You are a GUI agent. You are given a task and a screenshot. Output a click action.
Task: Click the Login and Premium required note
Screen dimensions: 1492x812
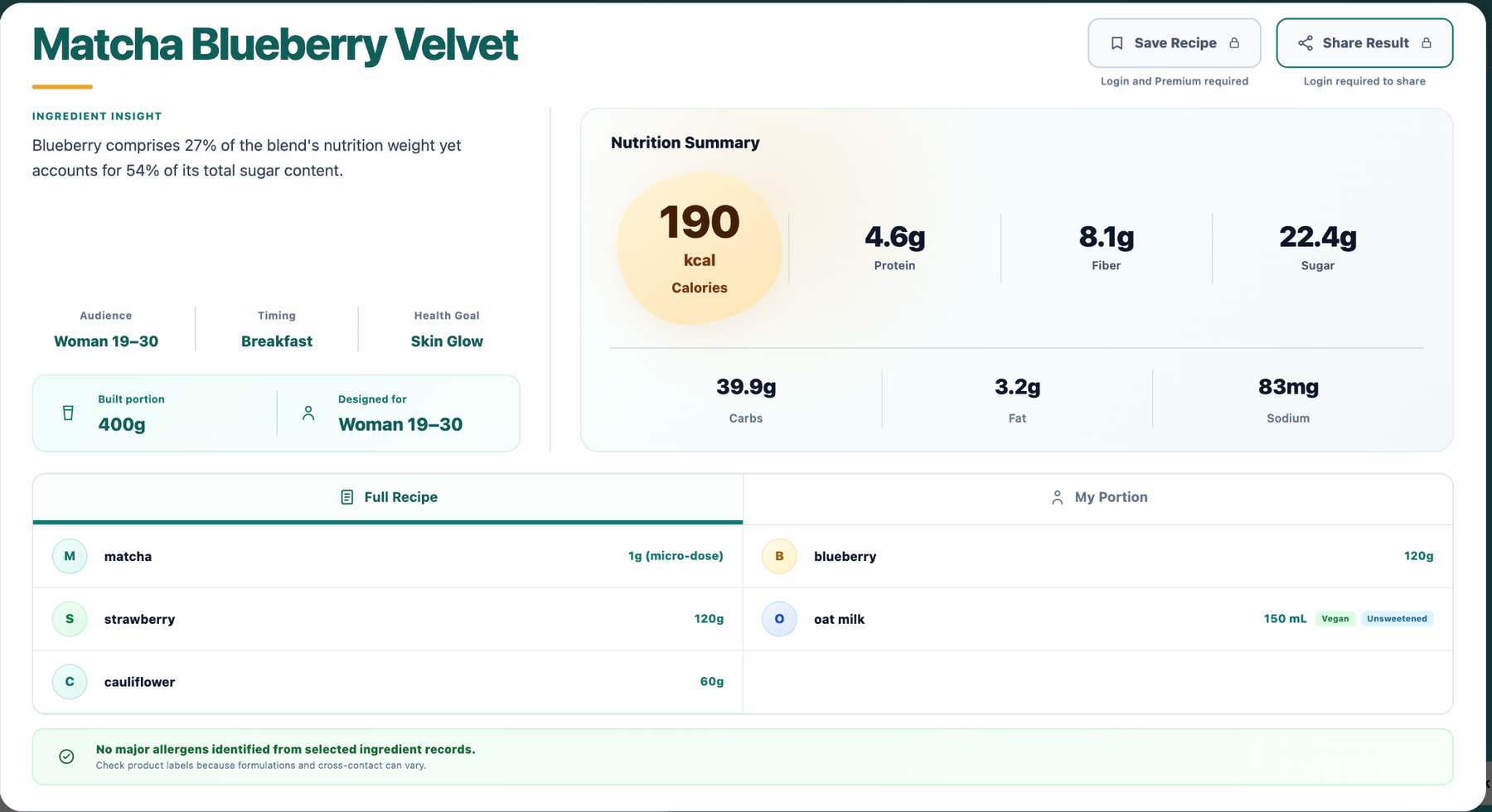tap(1175, 81)
